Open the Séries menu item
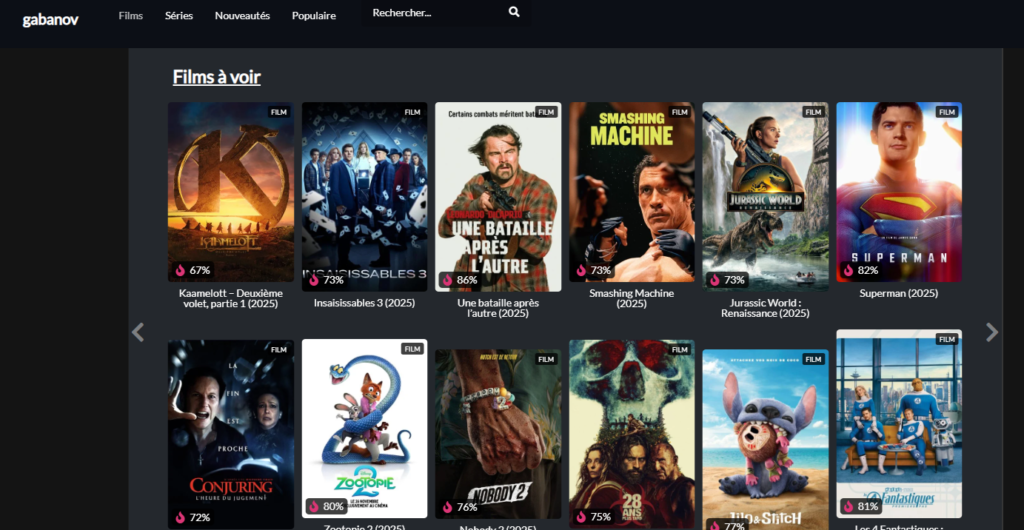The width and height of the screenshot is (1024, 530). coord(179,16)
